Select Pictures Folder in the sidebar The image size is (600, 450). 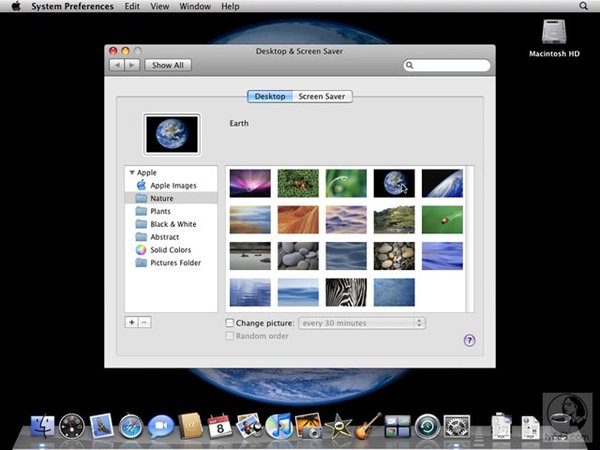tap(171, 263)
